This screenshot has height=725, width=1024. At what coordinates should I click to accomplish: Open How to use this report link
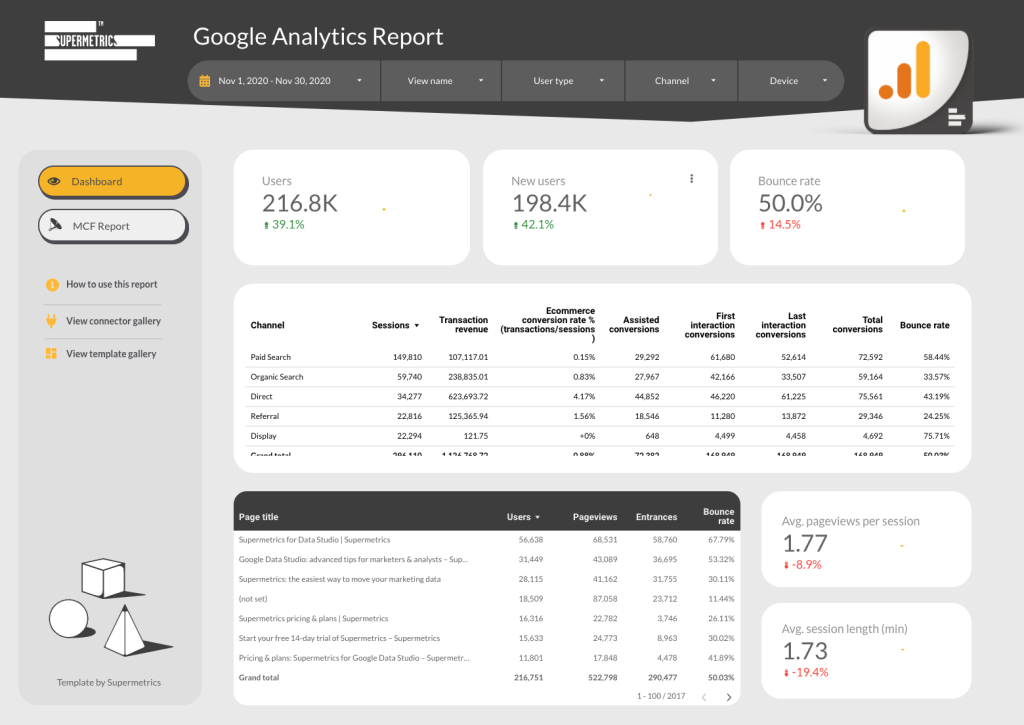112,285
